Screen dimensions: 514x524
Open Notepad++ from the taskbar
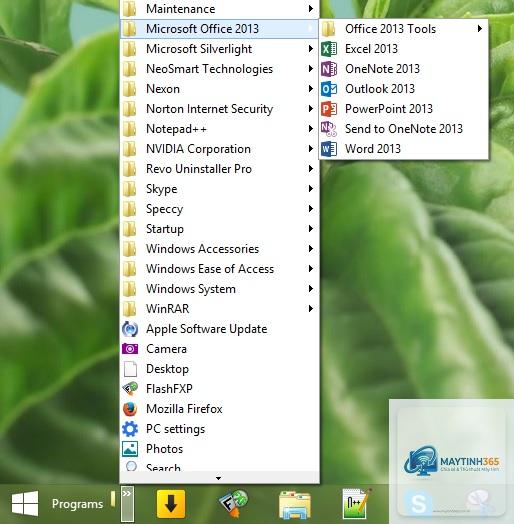click(x=356, y=504)
